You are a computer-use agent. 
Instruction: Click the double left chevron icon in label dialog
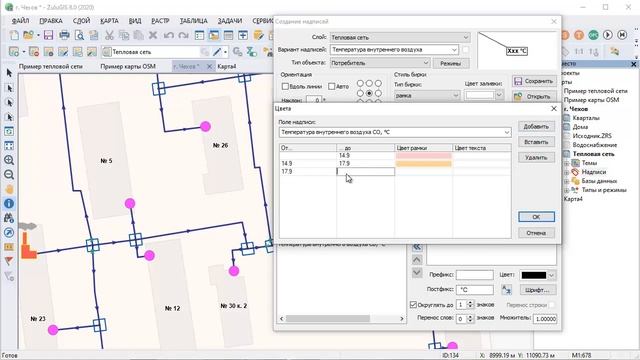pos(417,247)
